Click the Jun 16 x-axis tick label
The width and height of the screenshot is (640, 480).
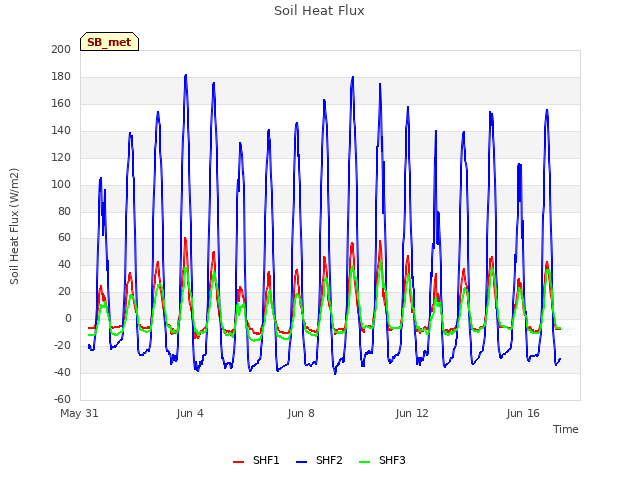coord(523,413)
